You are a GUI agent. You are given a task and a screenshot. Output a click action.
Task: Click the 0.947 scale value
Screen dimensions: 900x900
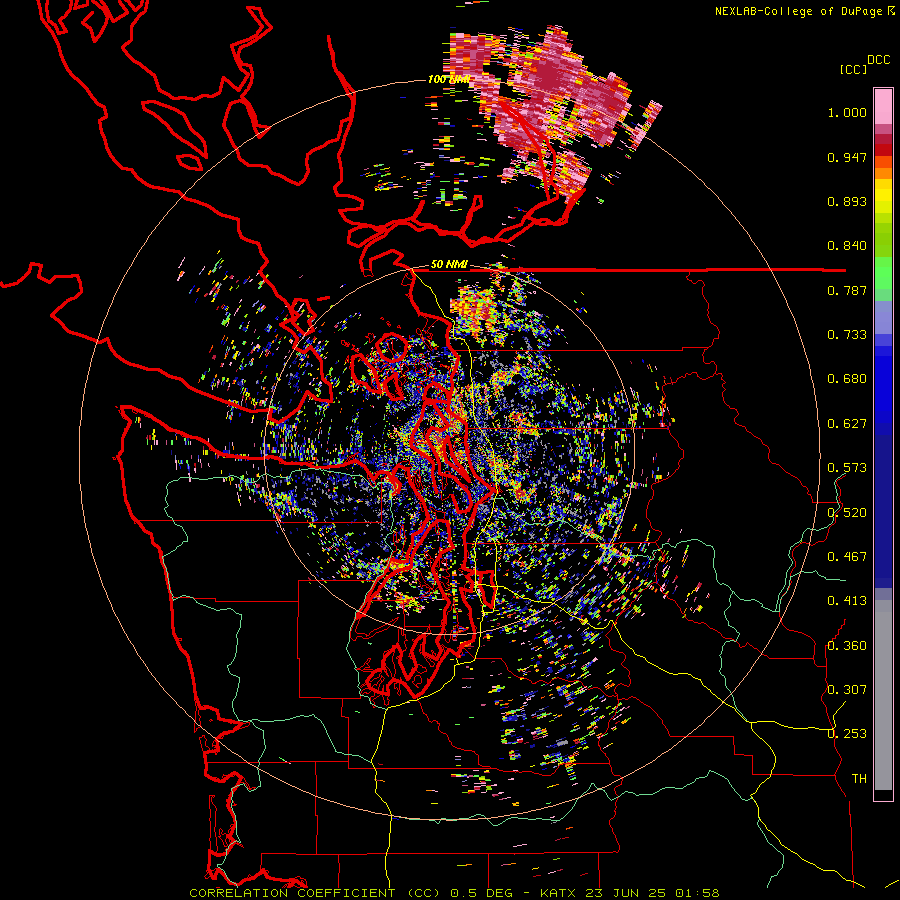click(847, 157)
